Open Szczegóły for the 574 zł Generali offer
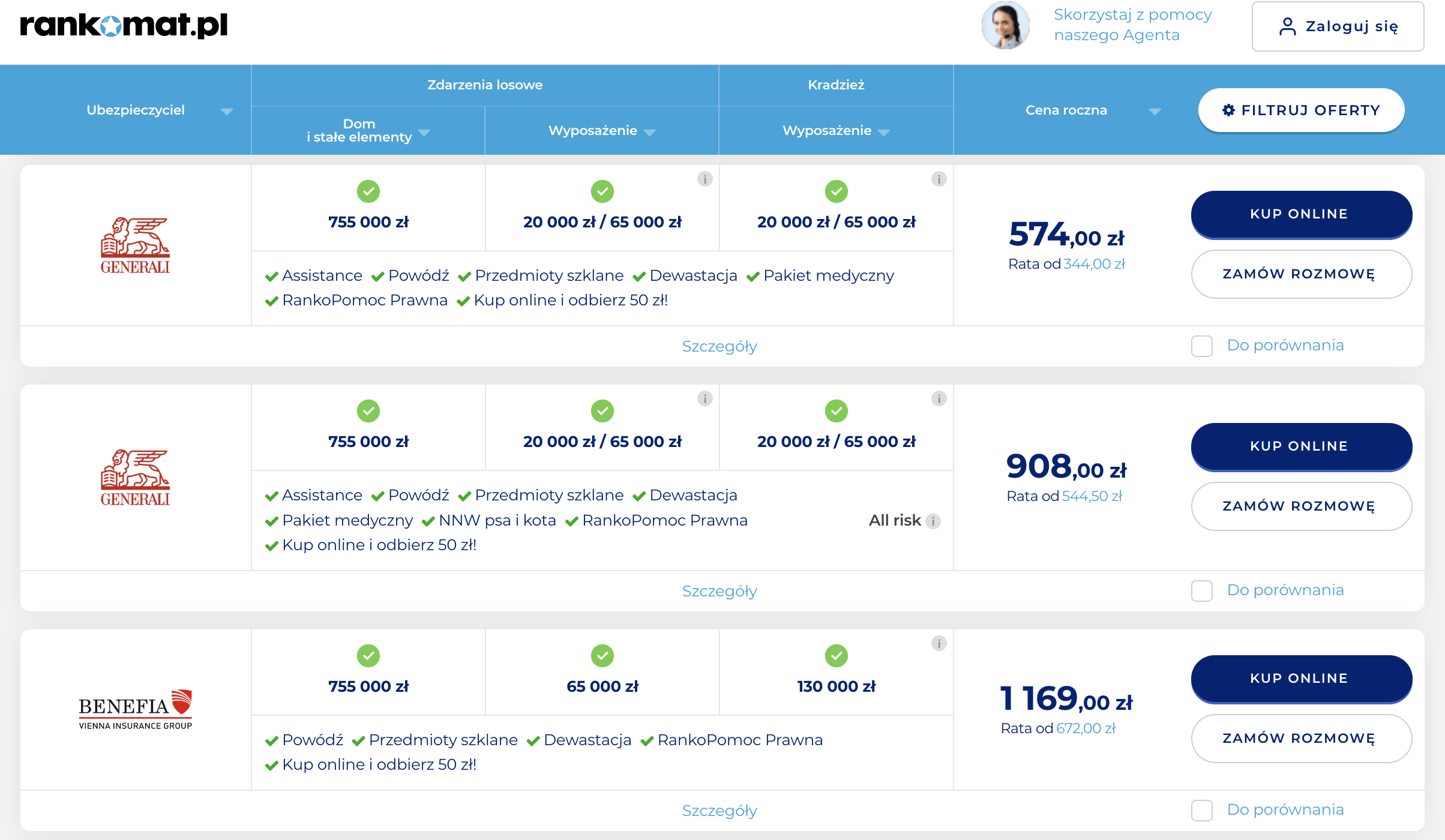Viewport: 1445px width, 840px height. (x=719, y=346)
